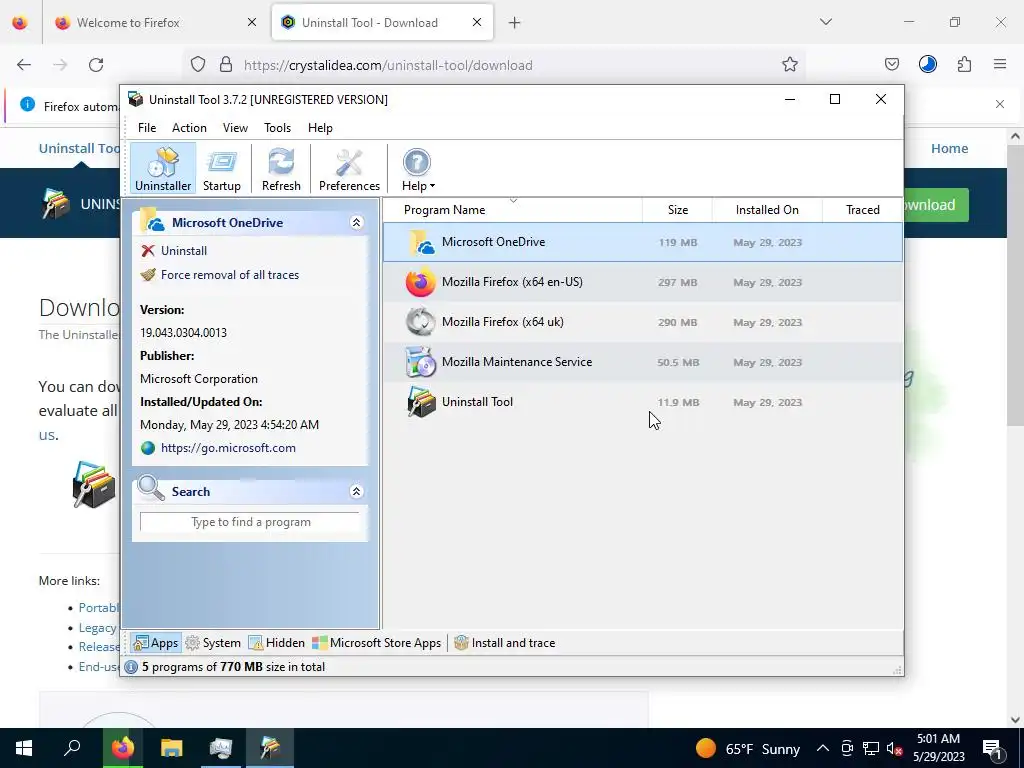Open the Firefox extensions icon
This screenshot has width=1024, height=768.
point(964,64)
